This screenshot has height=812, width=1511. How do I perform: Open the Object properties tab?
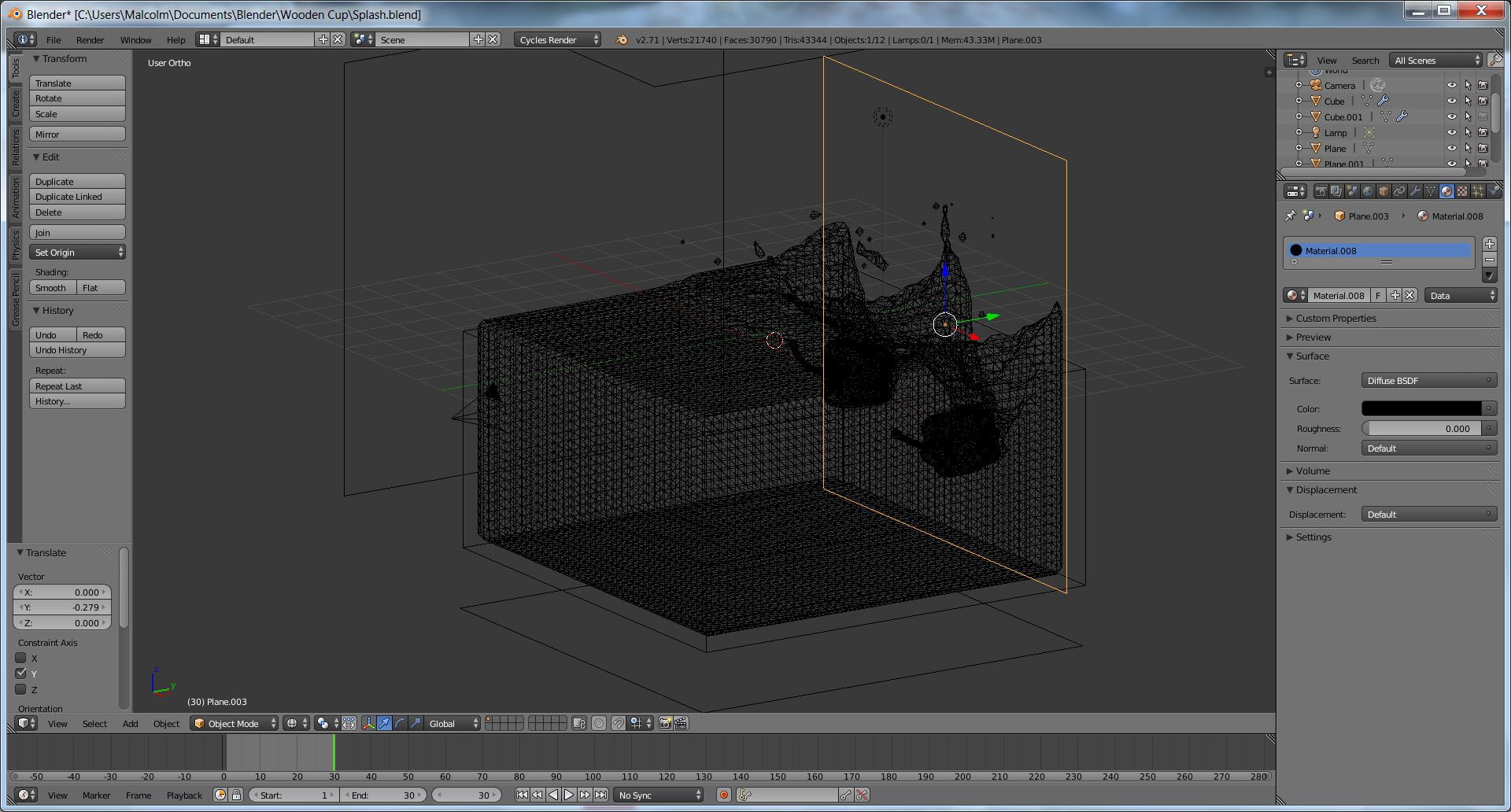pos(1384,191)
